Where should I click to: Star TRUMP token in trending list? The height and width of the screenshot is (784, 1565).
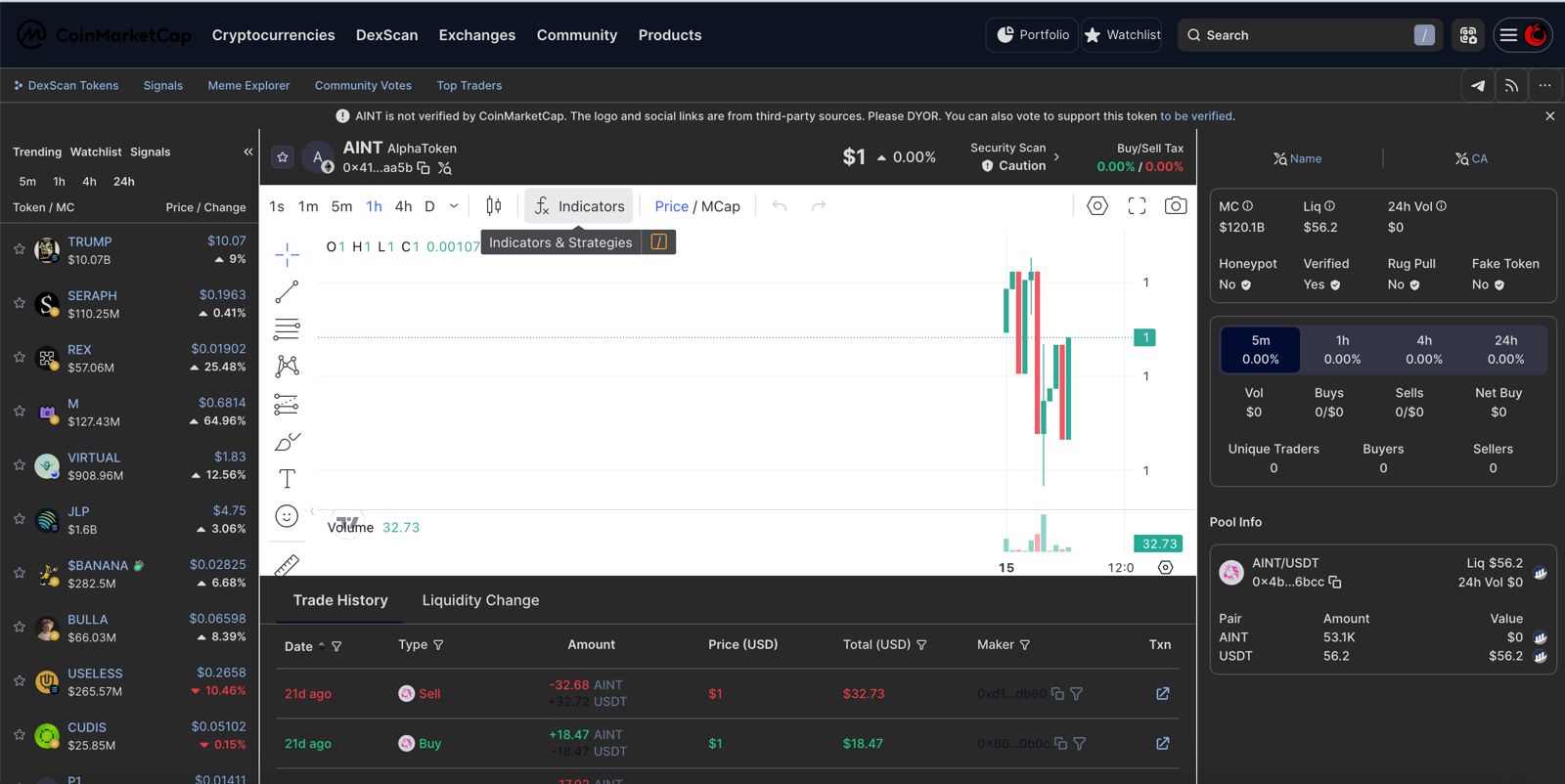(20, 249)
